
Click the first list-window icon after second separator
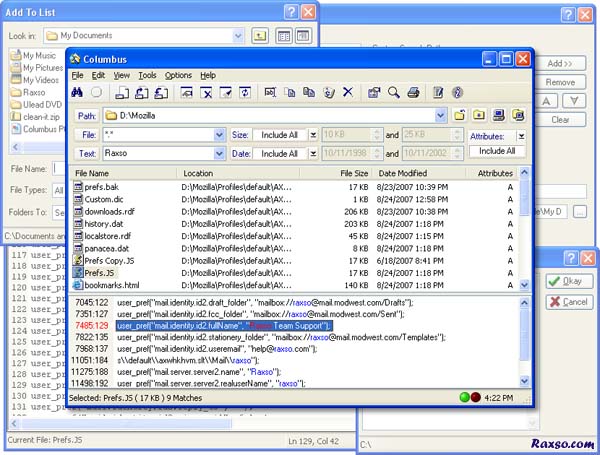click(187, 92)
